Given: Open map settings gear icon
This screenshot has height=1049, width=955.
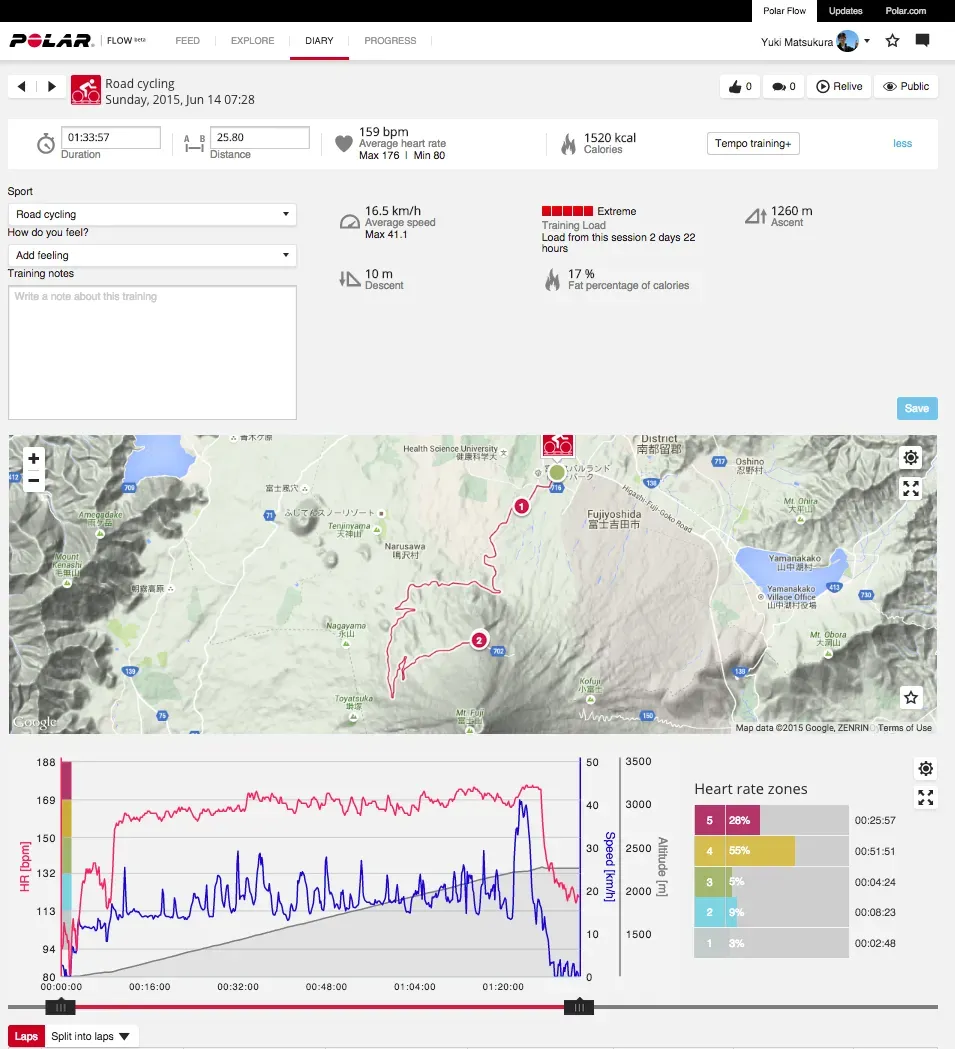Looking at the screenshot, I should coord(910,458).
